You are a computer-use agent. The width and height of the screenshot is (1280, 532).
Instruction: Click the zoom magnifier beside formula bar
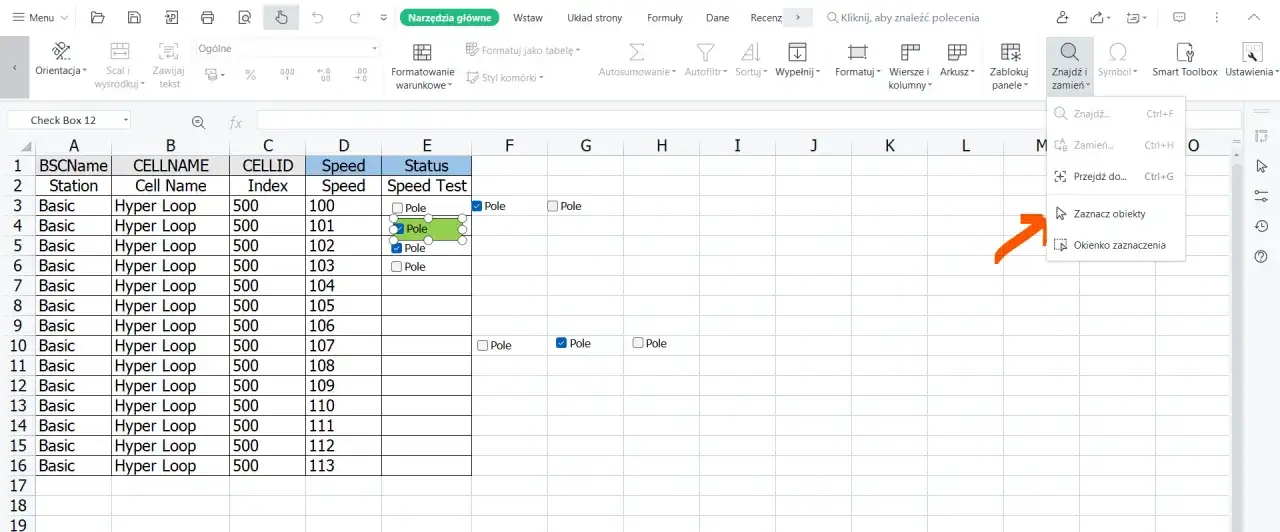tap(198, 121)
